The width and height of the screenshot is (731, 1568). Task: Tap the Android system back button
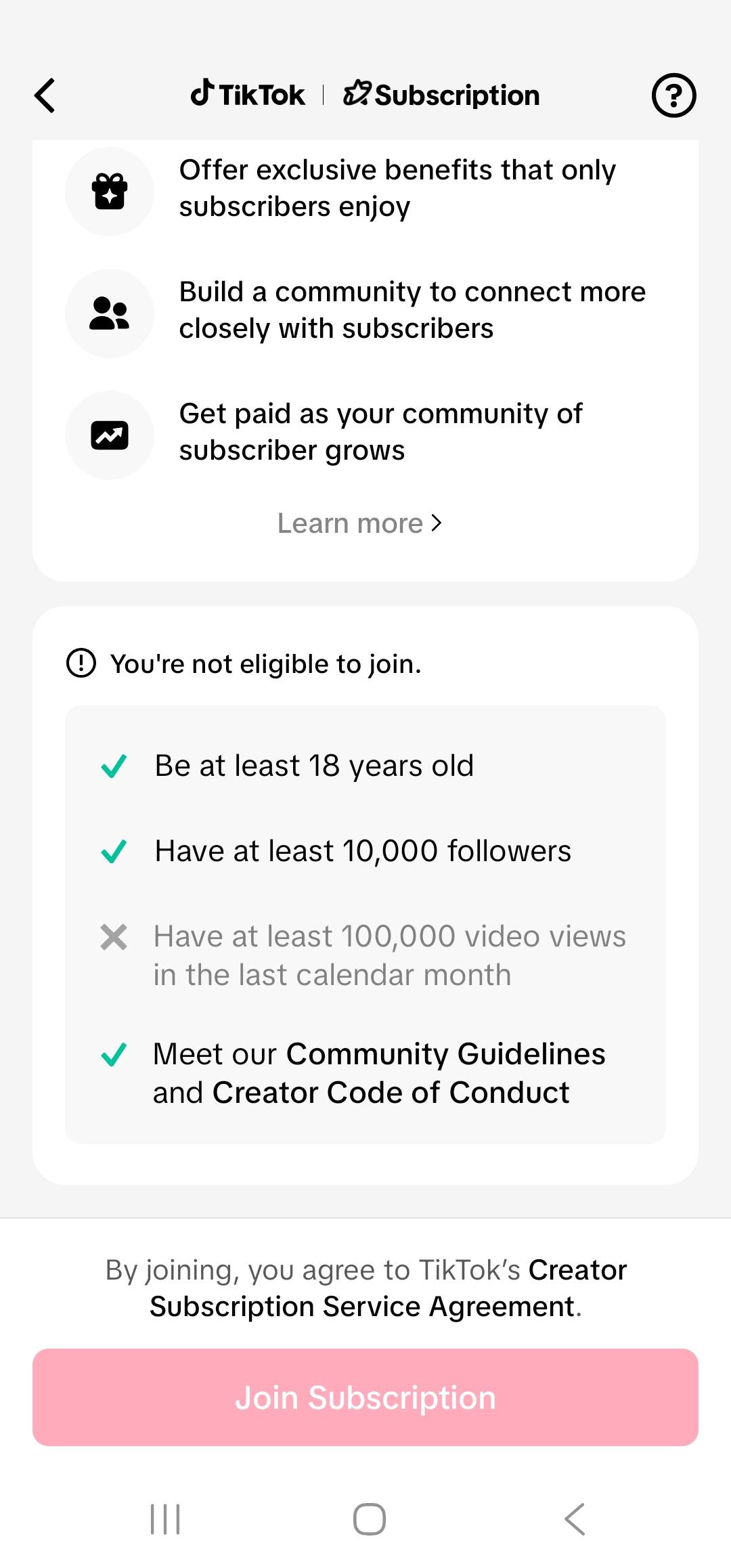575,1519
